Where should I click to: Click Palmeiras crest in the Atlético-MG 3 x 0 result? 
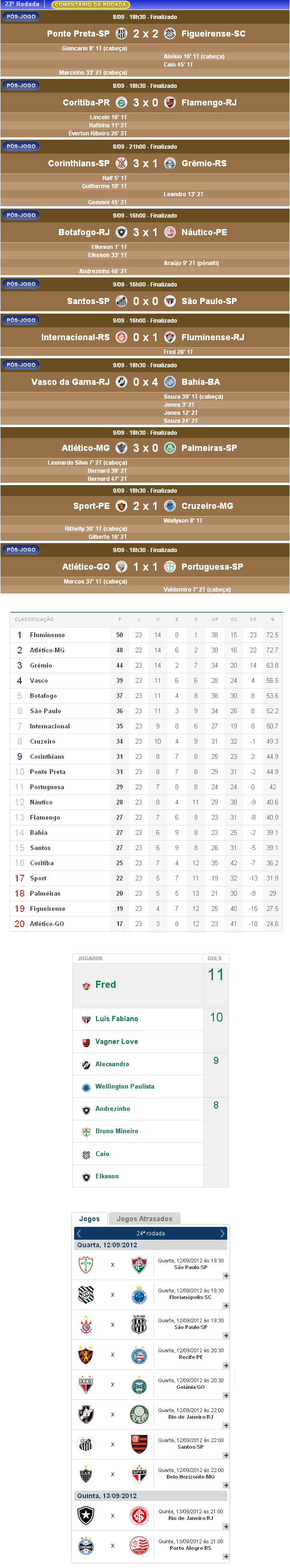170,449
